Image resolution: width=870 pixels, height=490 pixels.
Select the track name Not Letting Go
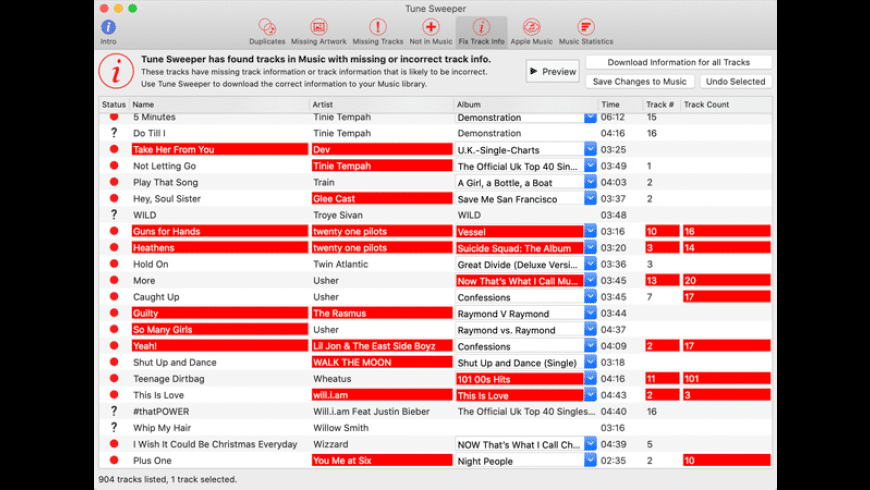(164, 165)
